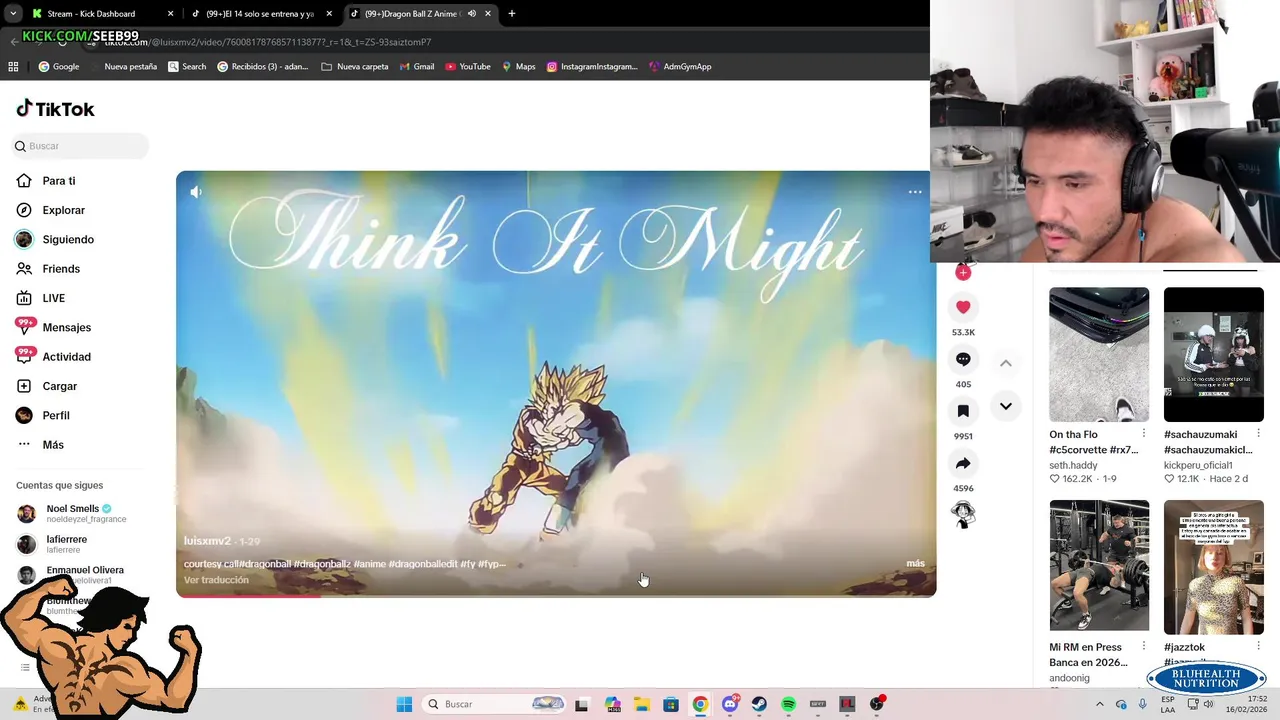Open the AdmGymApp bookmark
Image resolution: width=1280 pixels, height=720 pixels.
[x=680, y=67]
